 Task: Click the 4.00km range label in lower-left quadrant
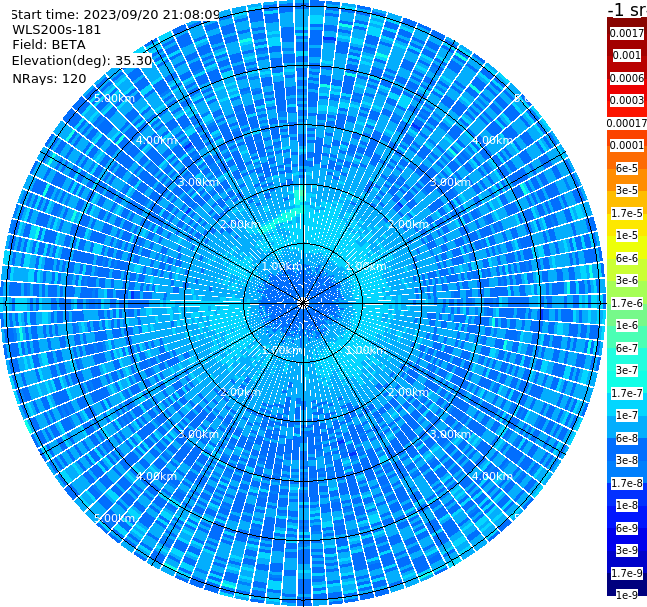pyautogui.click(x=156, y=476)
